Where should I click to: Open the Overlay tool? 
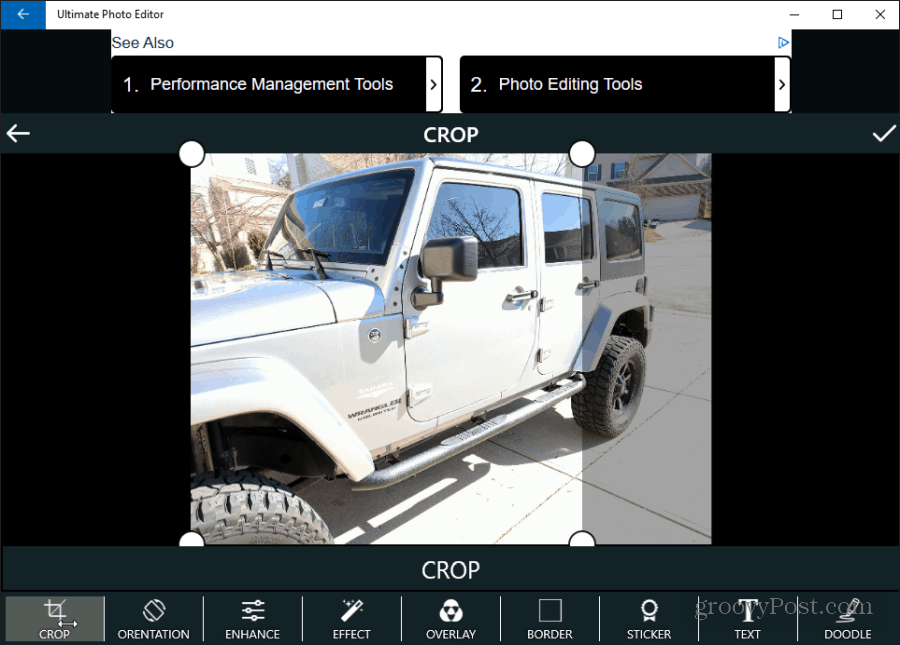pos(451,619)
